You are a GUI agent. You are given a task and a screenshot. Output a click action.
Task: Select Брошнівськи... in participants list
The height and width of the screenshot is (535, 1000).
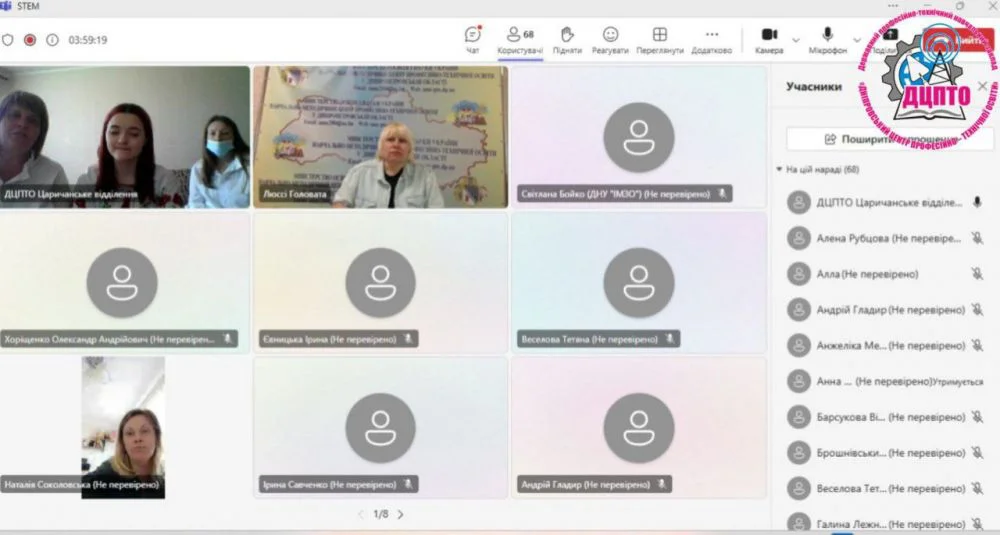coord(886,453)
